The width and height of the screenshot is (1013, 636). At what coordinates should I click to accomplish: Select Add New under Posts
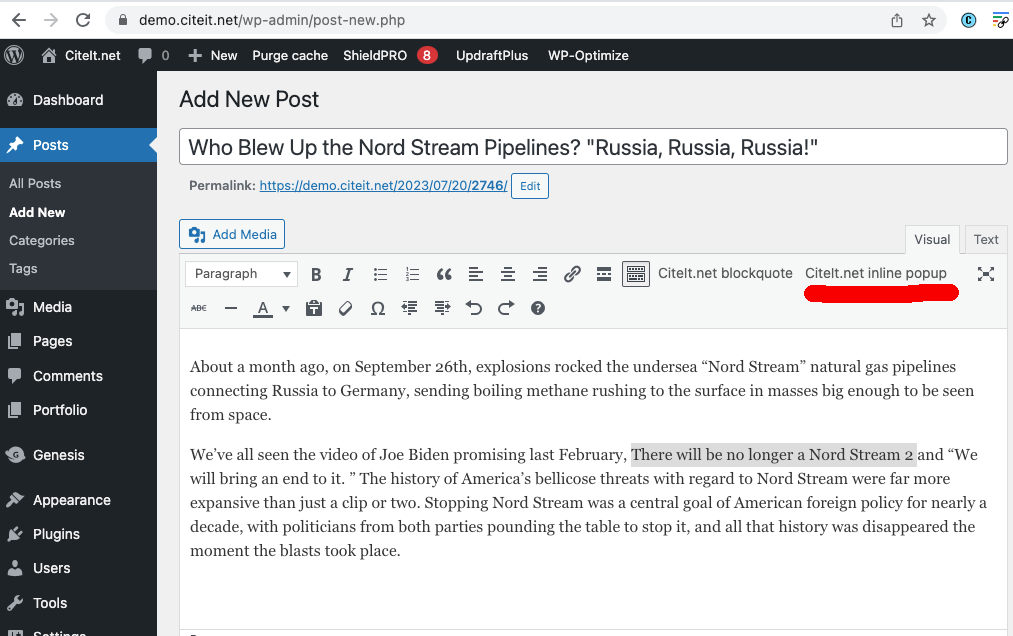pyautogui.click(x=37, y=213)
